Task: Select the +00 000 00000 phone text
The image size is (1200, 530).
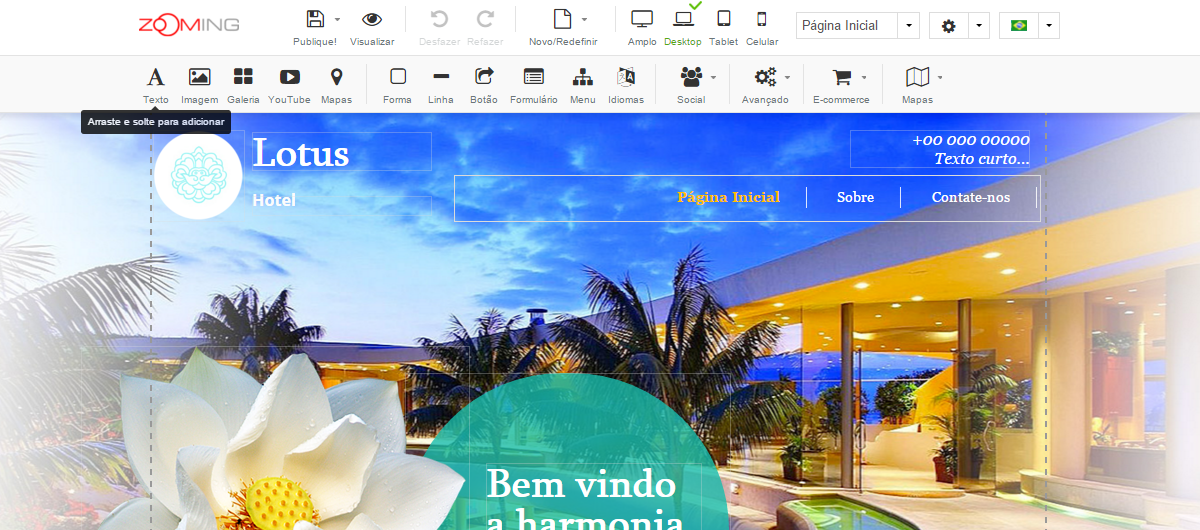Action: [971, 140]
